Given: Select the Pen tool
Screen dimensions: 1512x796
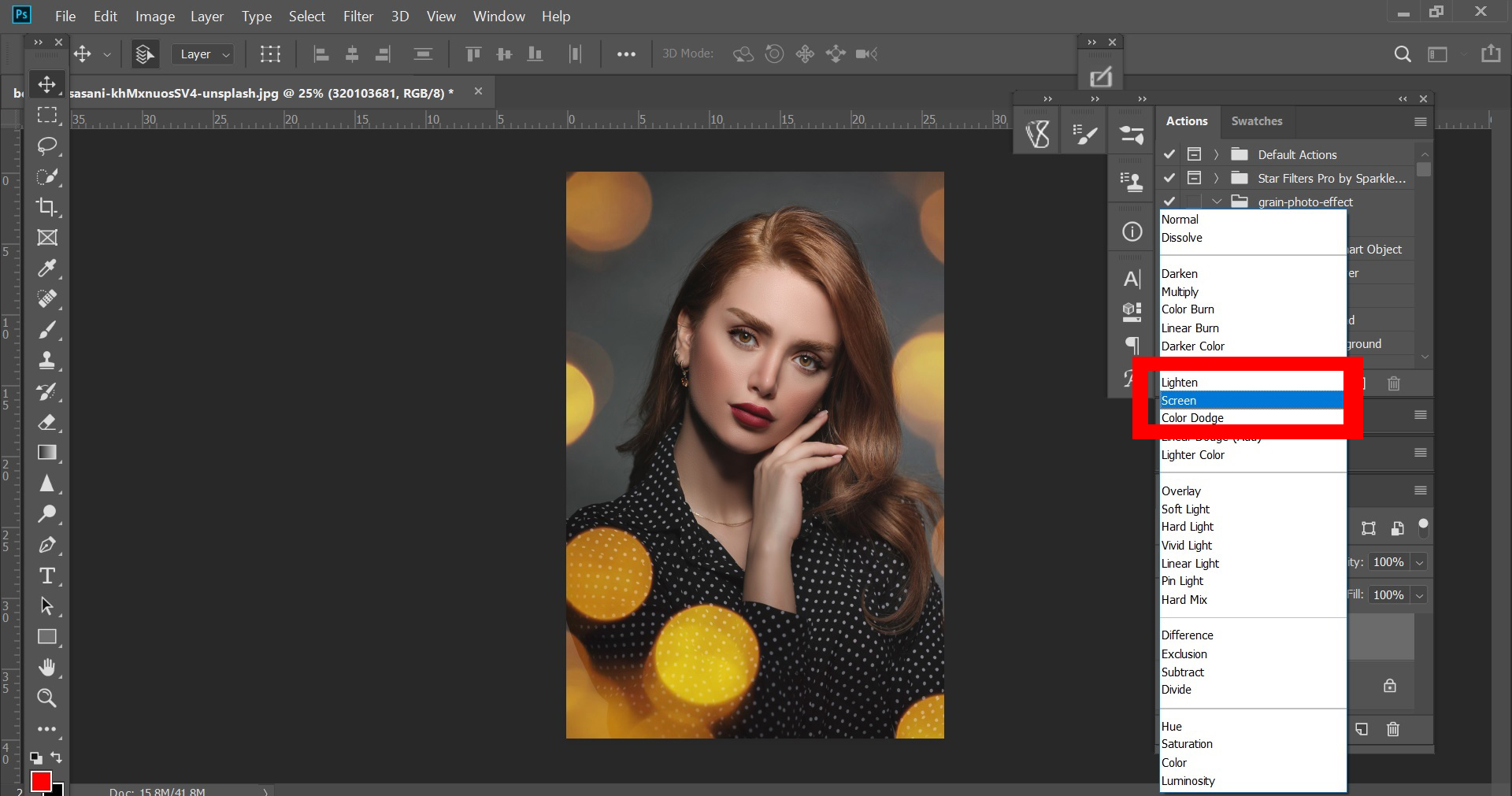Looking at the screenshot, I should click(x=47, y=545).
